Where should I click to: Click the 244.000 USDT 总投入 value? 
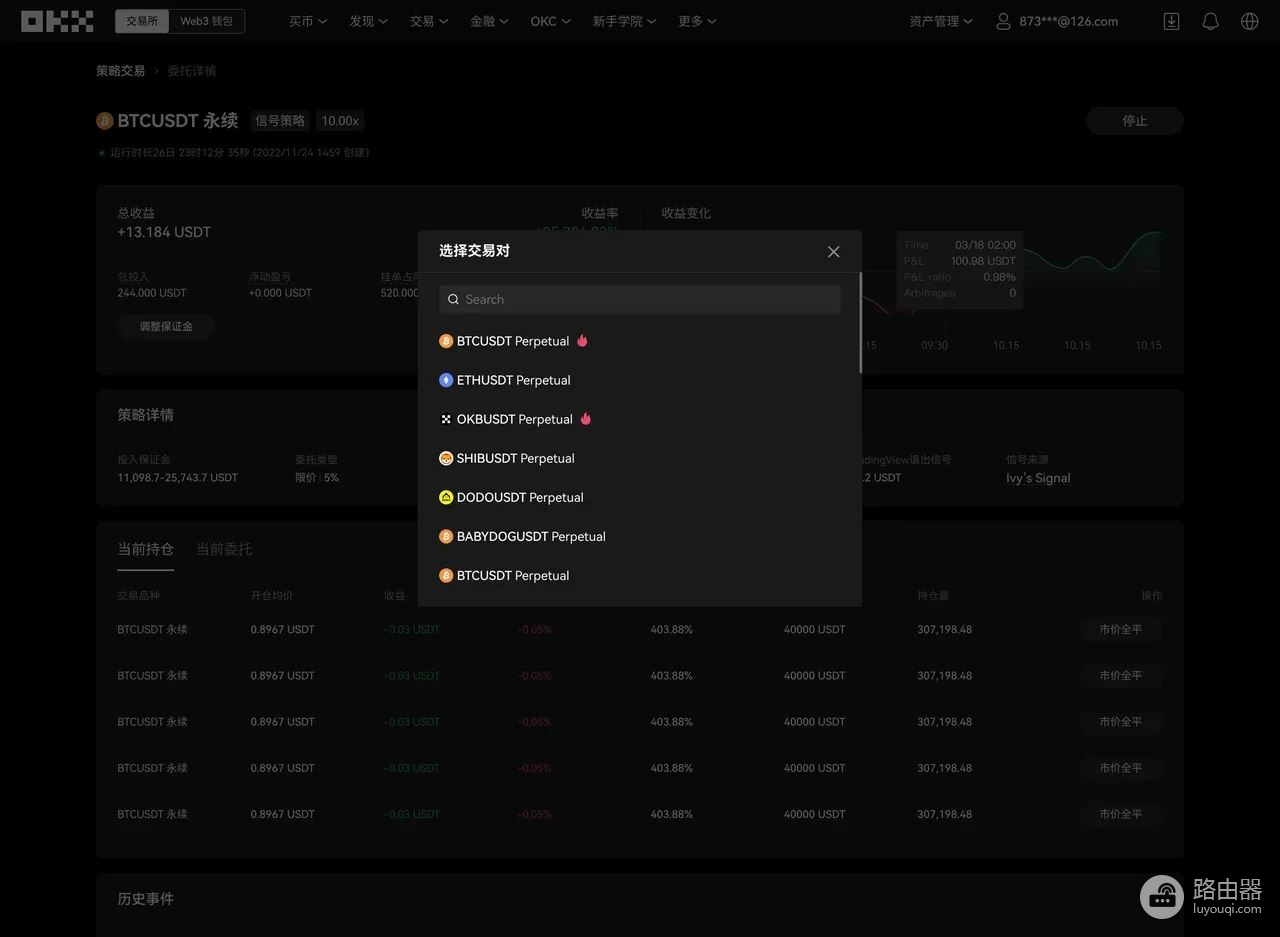tap(152, 293)
